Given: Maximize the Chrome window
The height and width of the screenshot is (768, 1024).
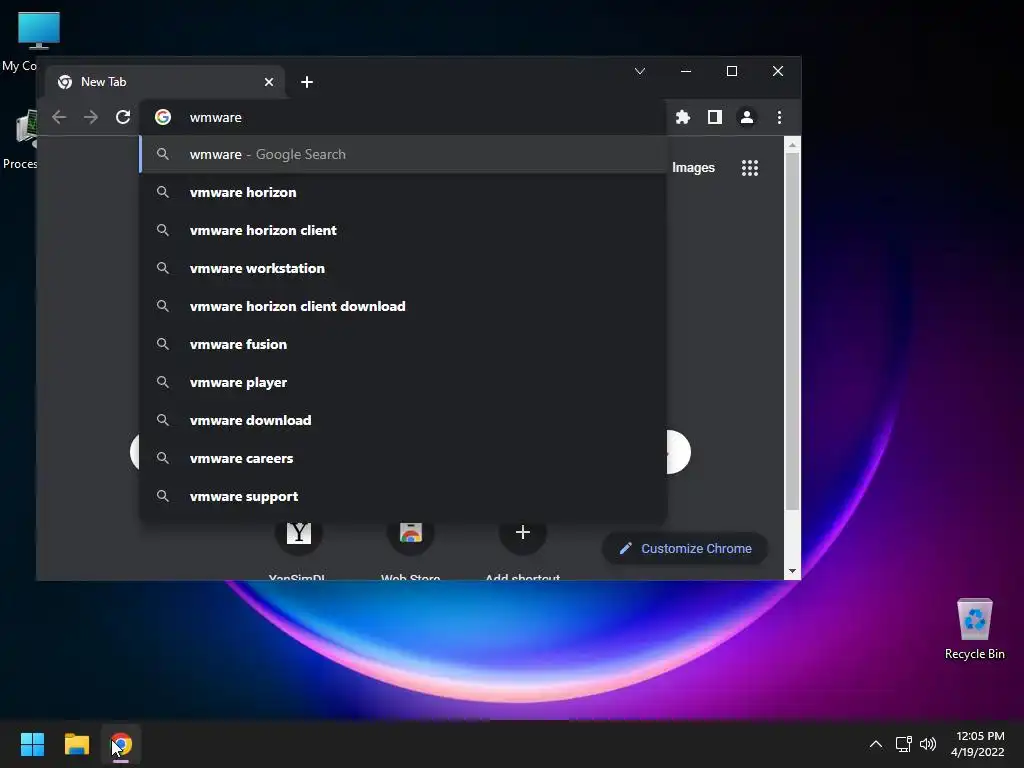Looking at the screenshot, I should [x=731, y=71].
